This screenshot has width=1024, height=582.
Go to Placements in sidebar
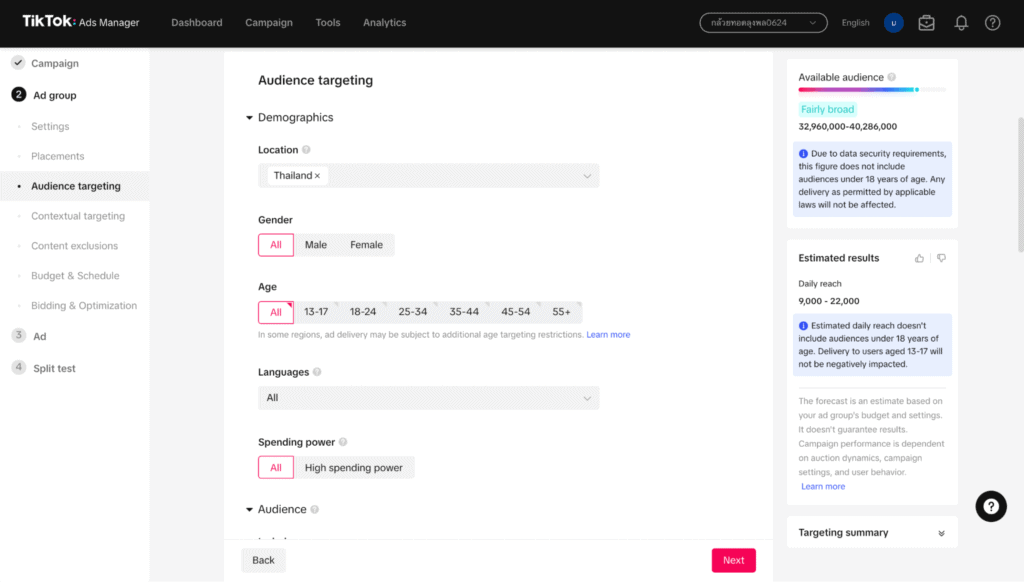pyautogui.click(x=57, y=156)
